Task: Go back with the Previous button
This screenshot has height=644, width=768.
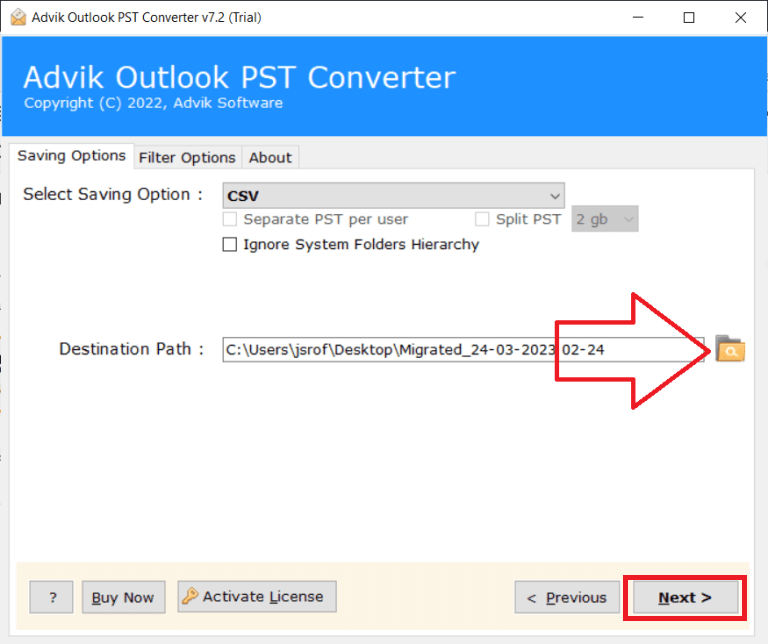Action: (x=567, y=597)
